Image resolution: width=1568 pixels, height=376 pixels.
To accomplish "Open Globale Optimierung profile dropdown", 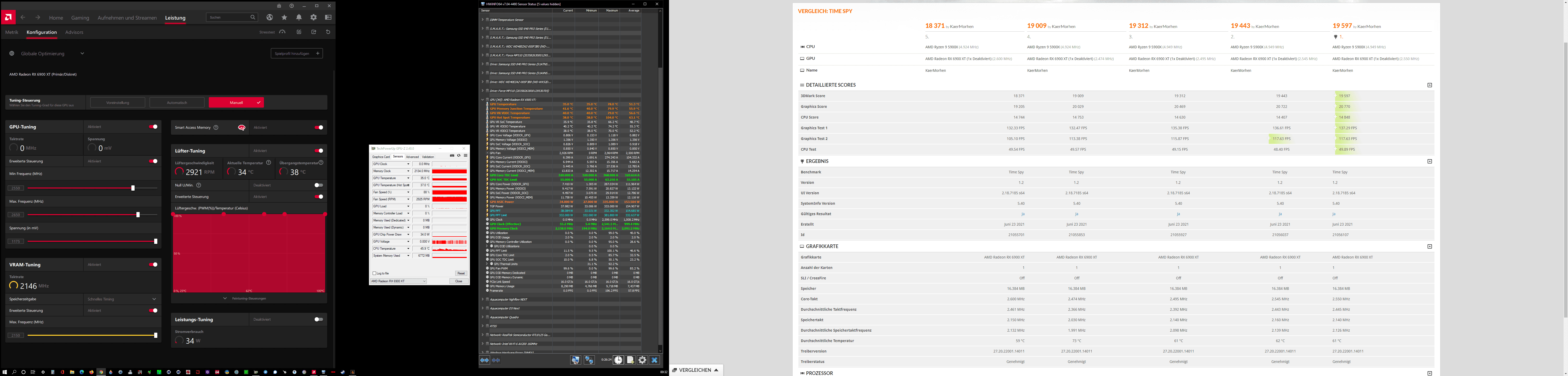I will point(82,54).
